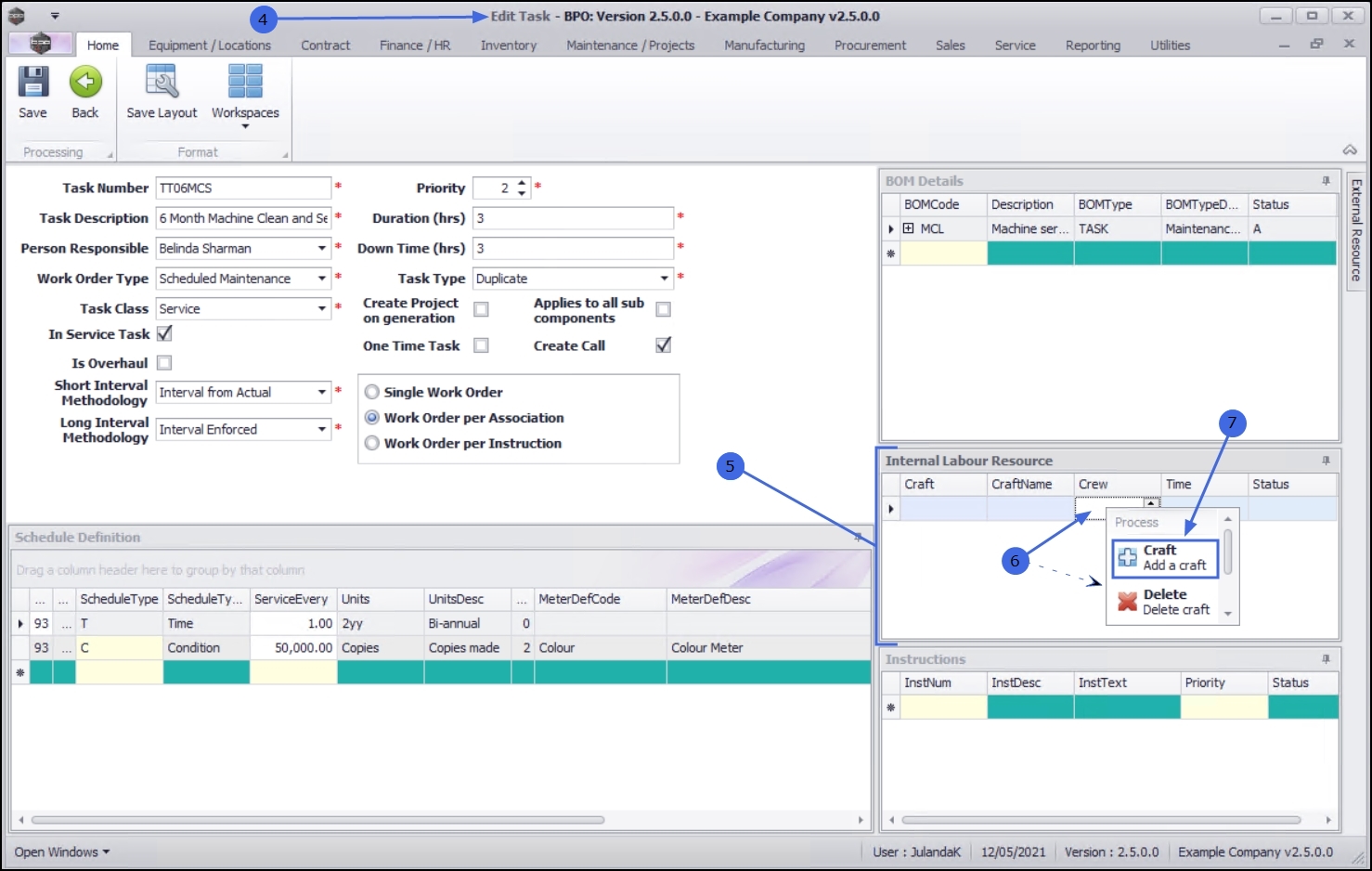Go to the Finance / HR tab
Viewport: 1372px width, 871px height.
(415, 45)
